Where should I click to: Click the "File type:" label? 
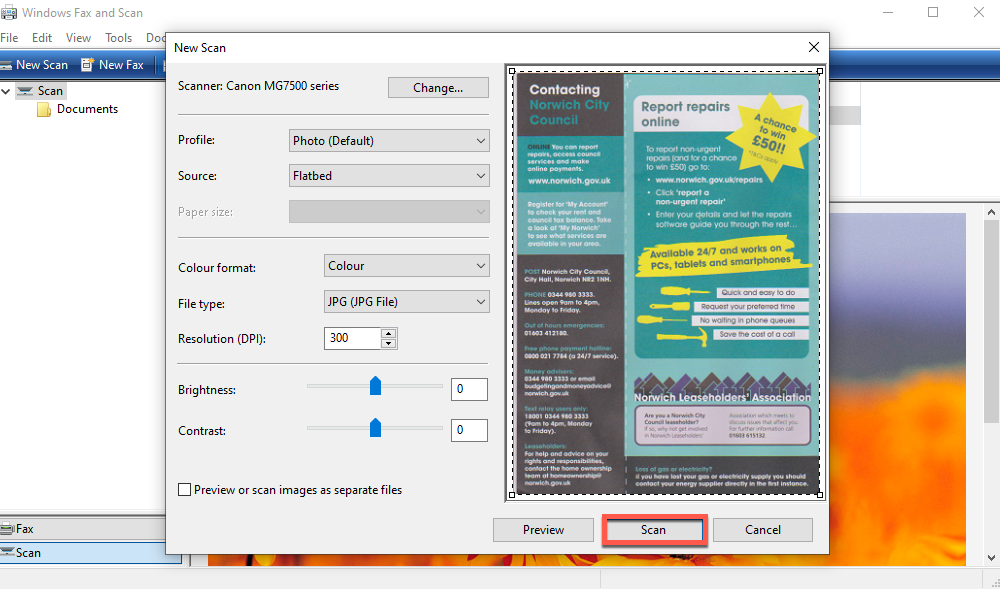(201, 304)
